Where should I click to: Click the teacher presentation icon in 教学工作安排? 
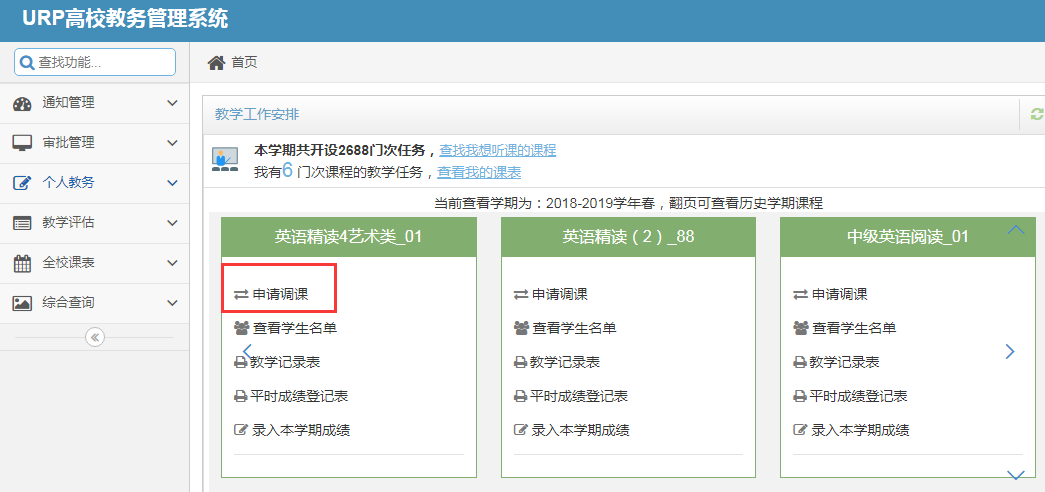click(225, 161)
